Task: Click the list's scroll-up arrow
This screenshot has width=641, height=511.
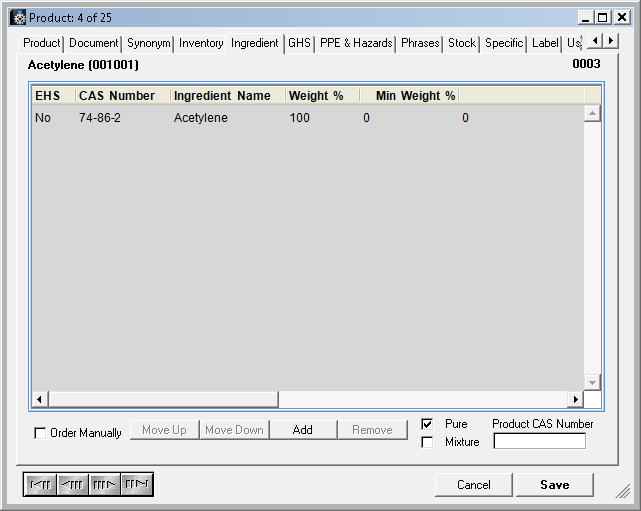Action: [x=592, y=114]
